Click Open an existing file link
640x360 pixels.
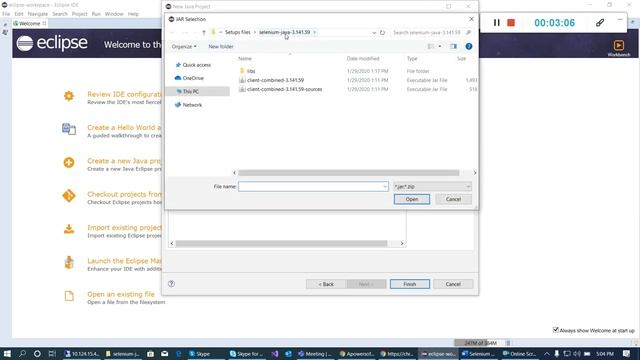(121, 294)
